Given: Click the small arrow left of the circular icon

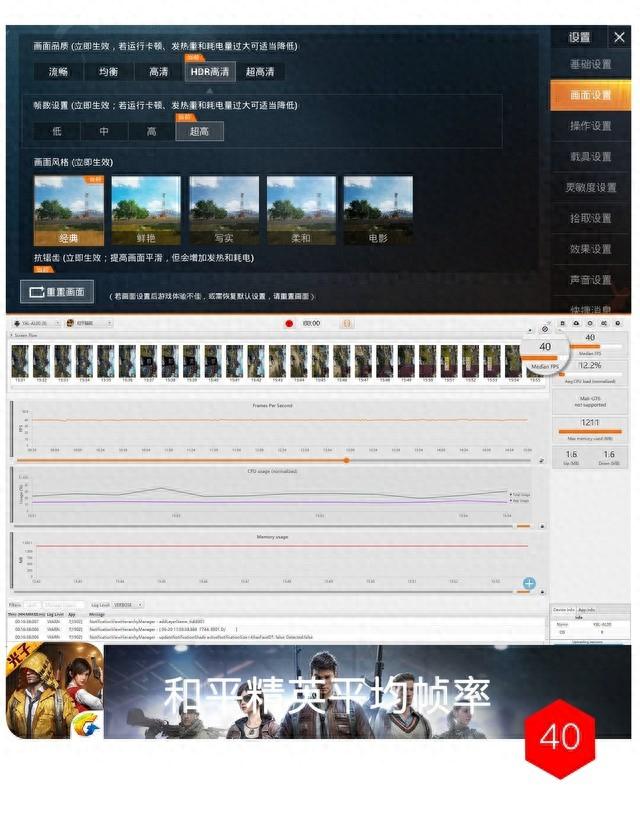Looking at the screenshot, I should point(530,330).
